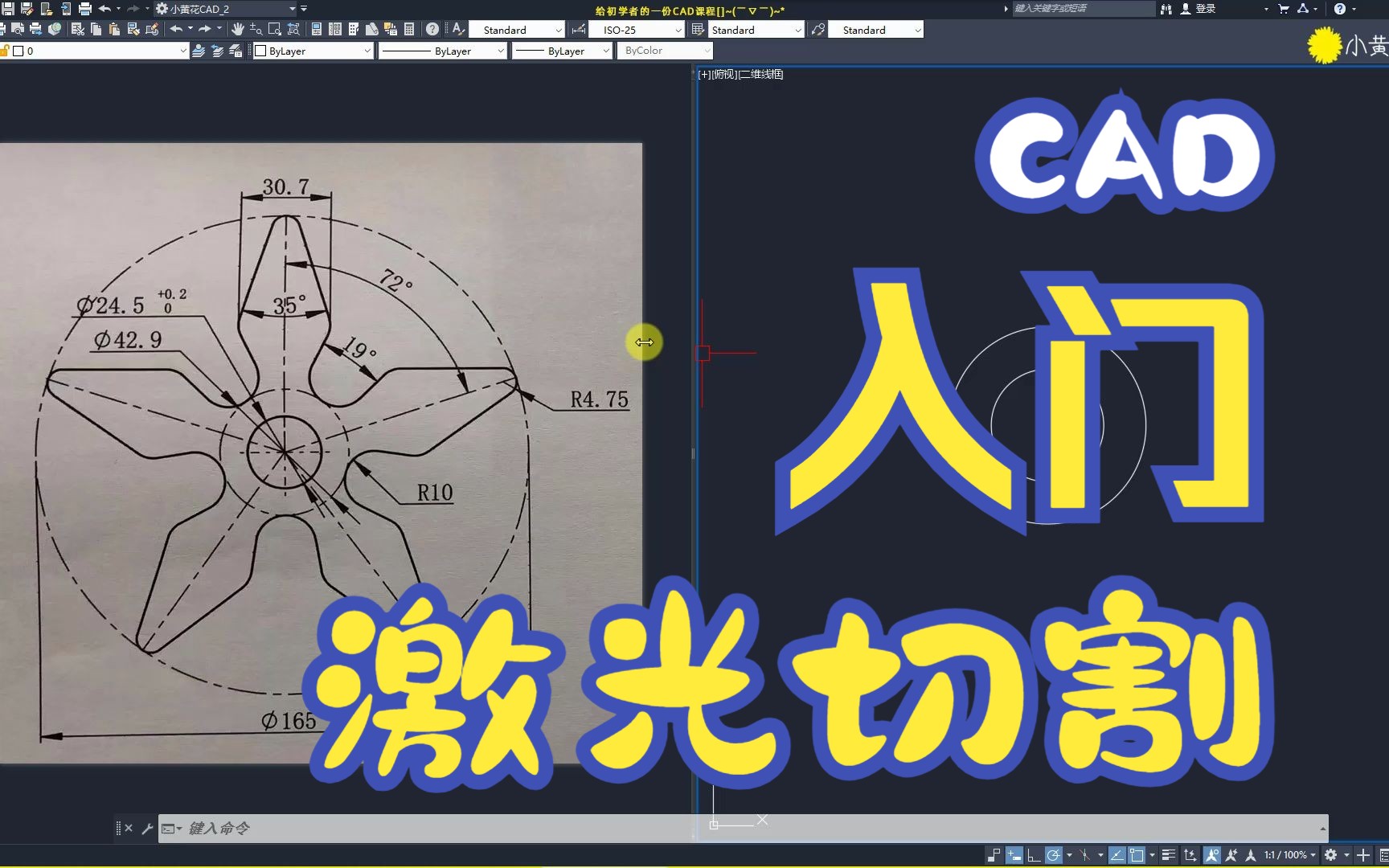This screenshot has width=1389, height=868.
Task: Open the Tool Palettes window icon
Action: [x=353, y=29]
